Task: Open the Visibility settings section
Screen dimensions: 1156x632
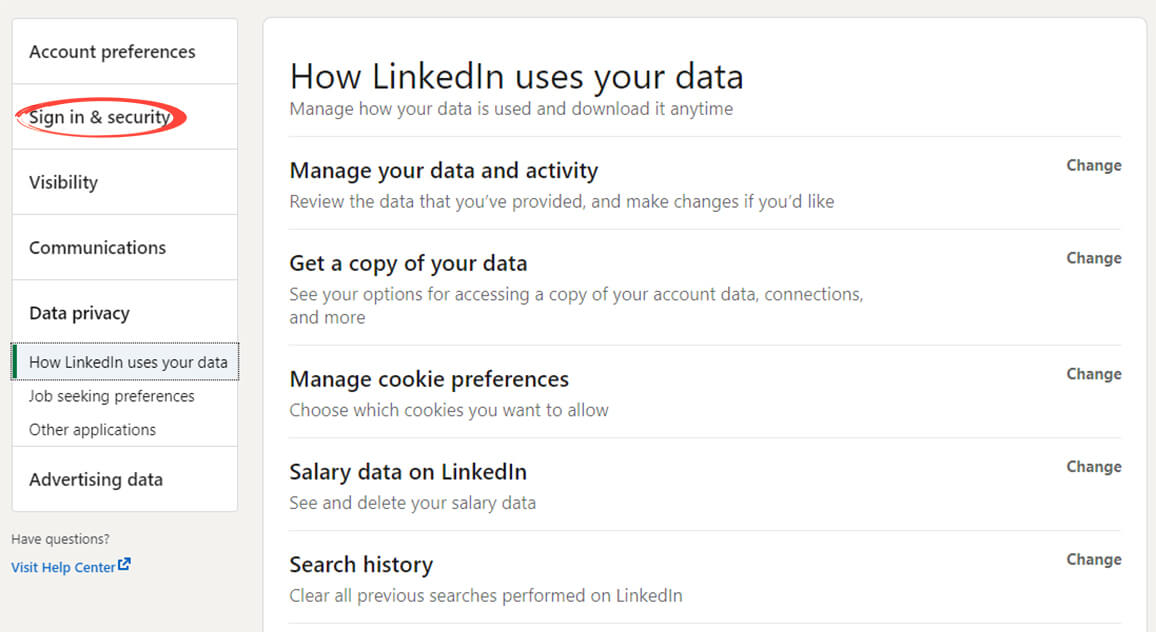Action: (63, 182)
